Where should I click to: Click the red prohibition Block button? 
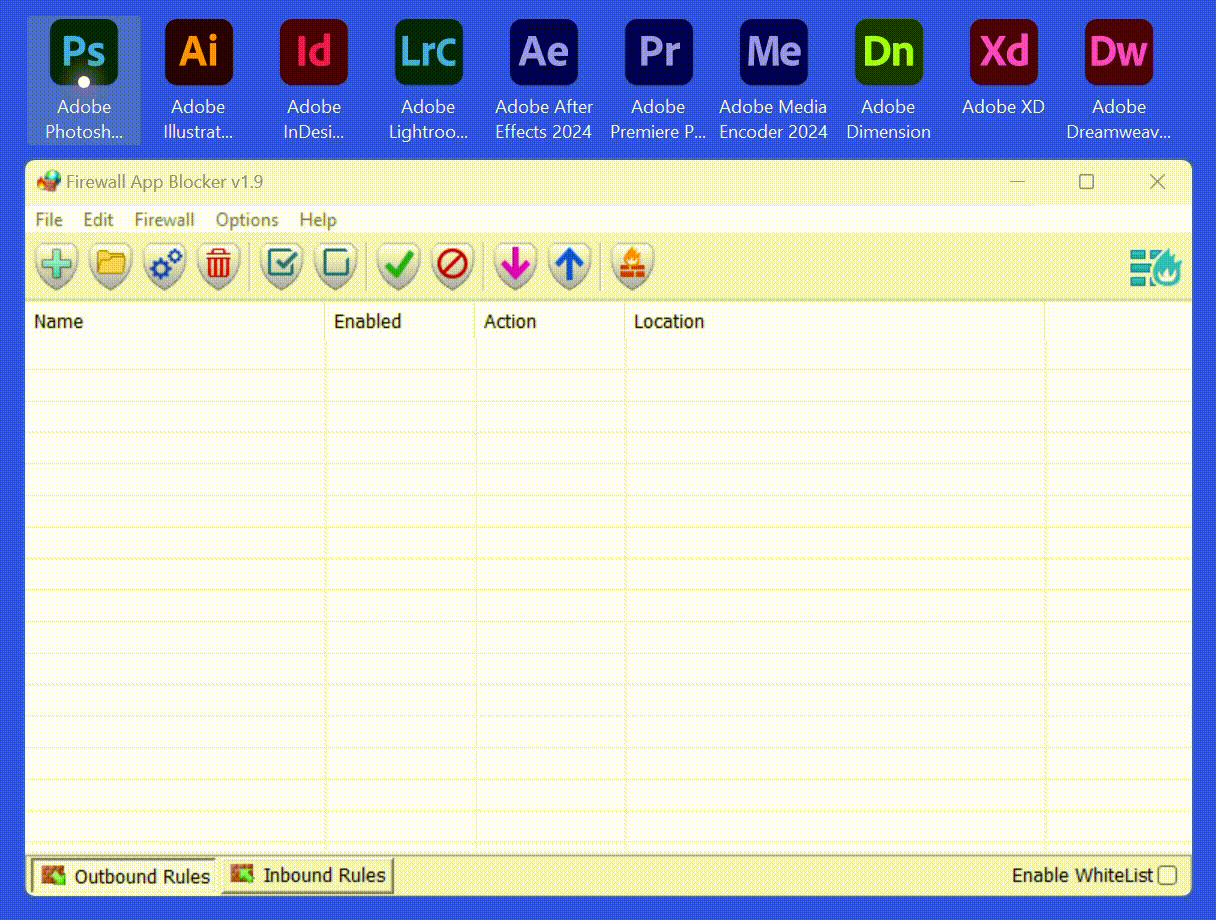[x=453, y=266]
